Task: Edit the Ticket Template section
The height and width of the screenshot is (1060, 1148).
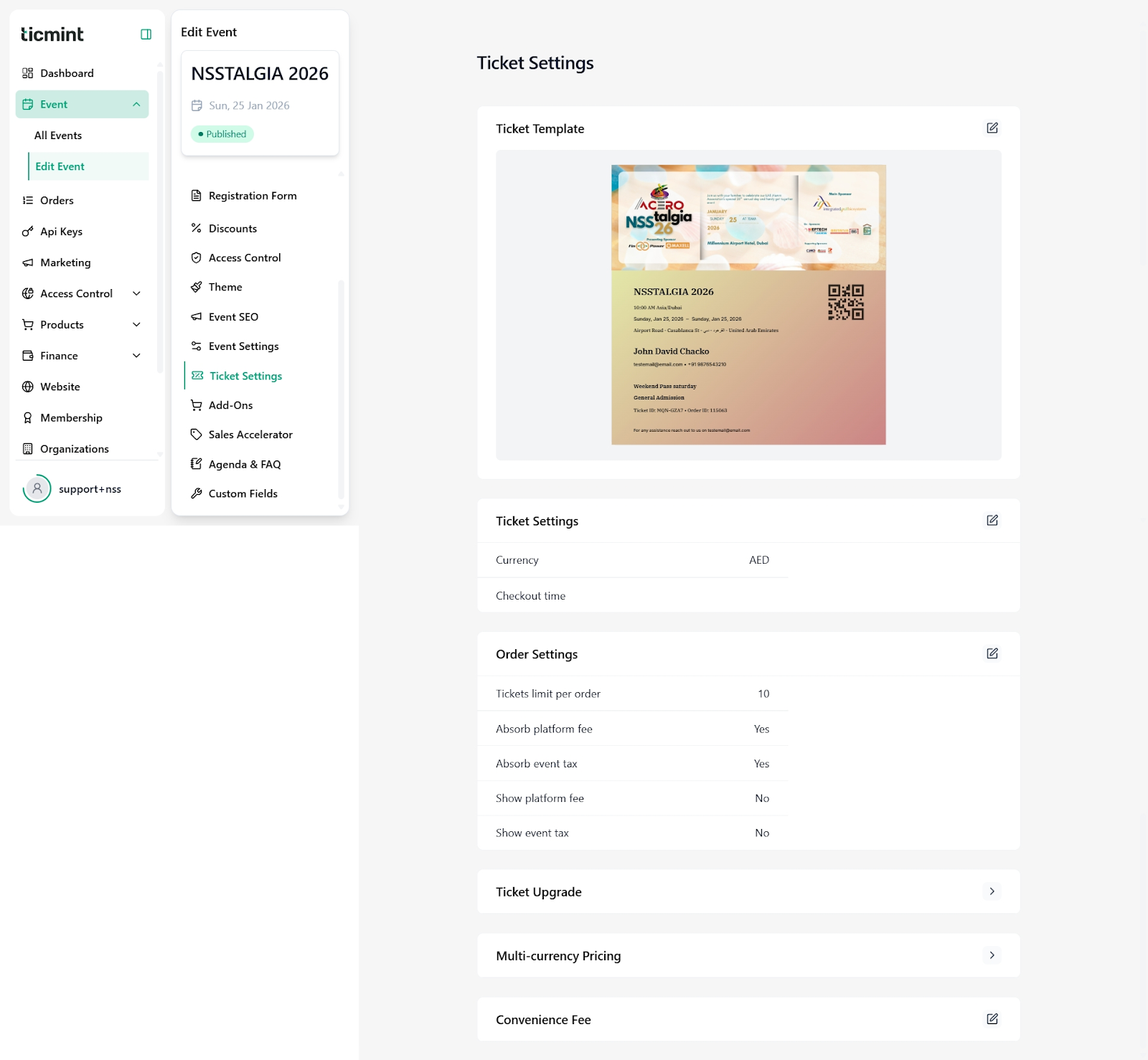Action: pos(992,128)
